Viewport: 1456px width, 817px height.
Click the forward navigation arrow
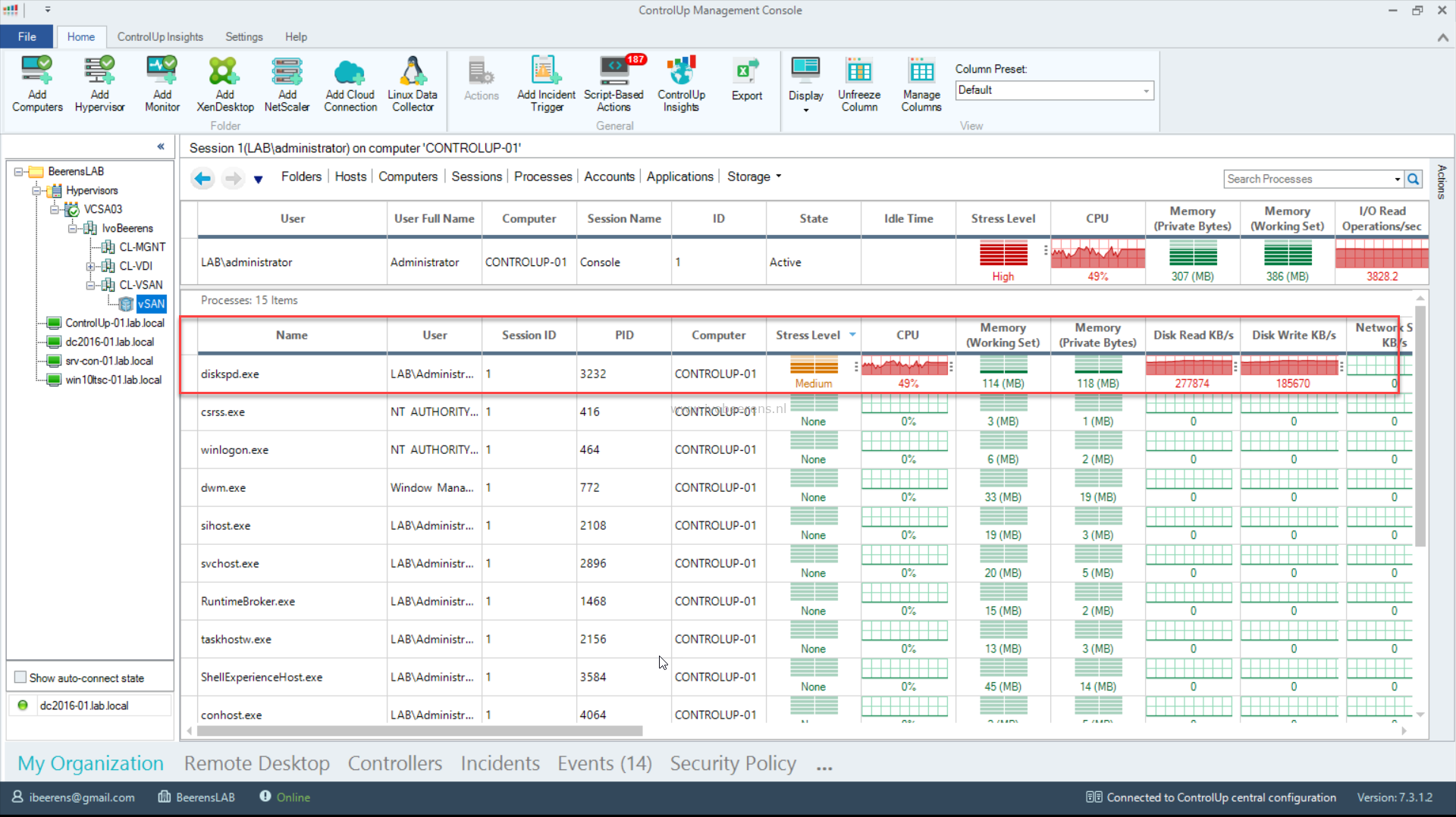click(233, 179)
